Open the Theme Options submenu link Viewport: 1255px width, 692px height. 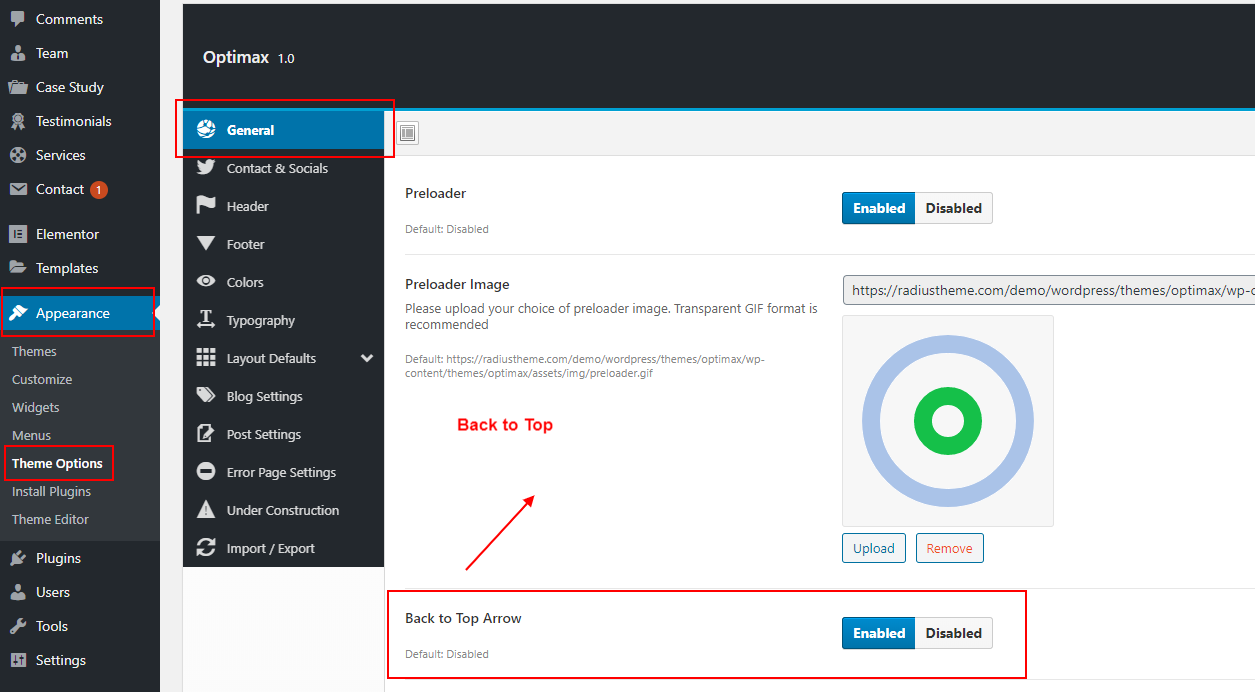pyautogui.click(x=57, y=463)
